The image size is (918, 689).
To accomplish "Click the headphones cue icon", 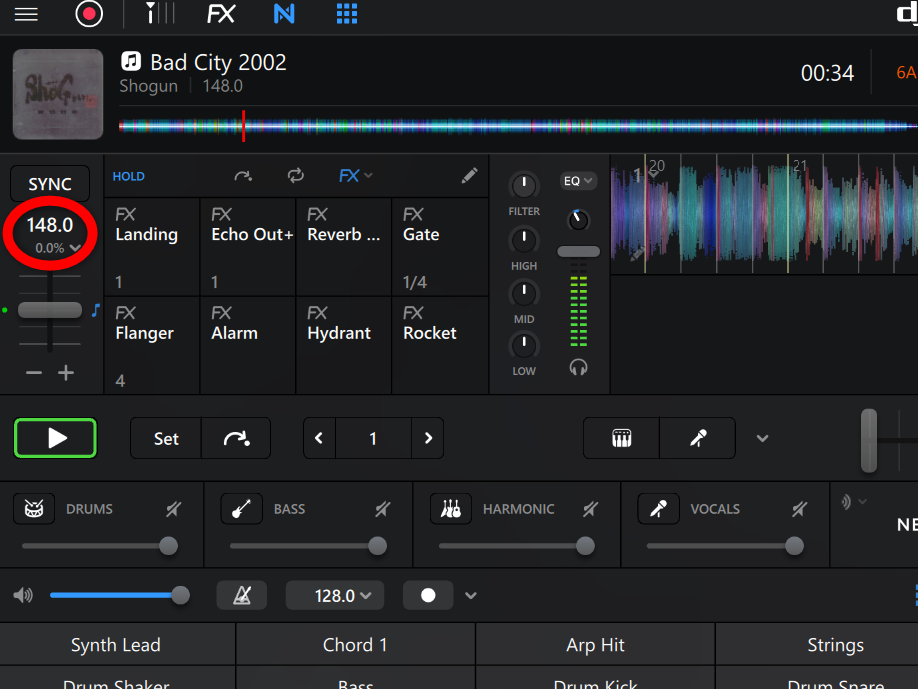I will [578, 367].
